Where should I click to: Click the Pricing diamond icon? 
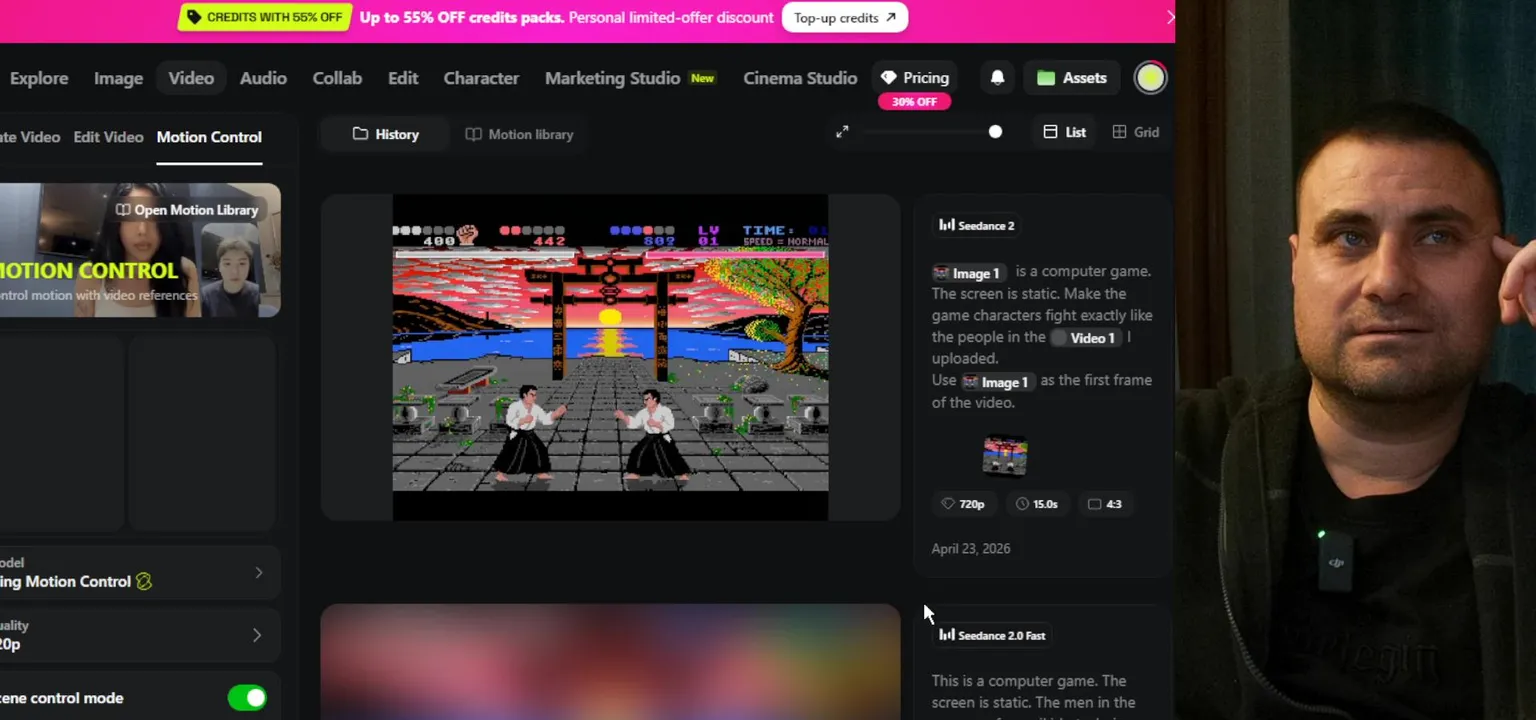888,78
